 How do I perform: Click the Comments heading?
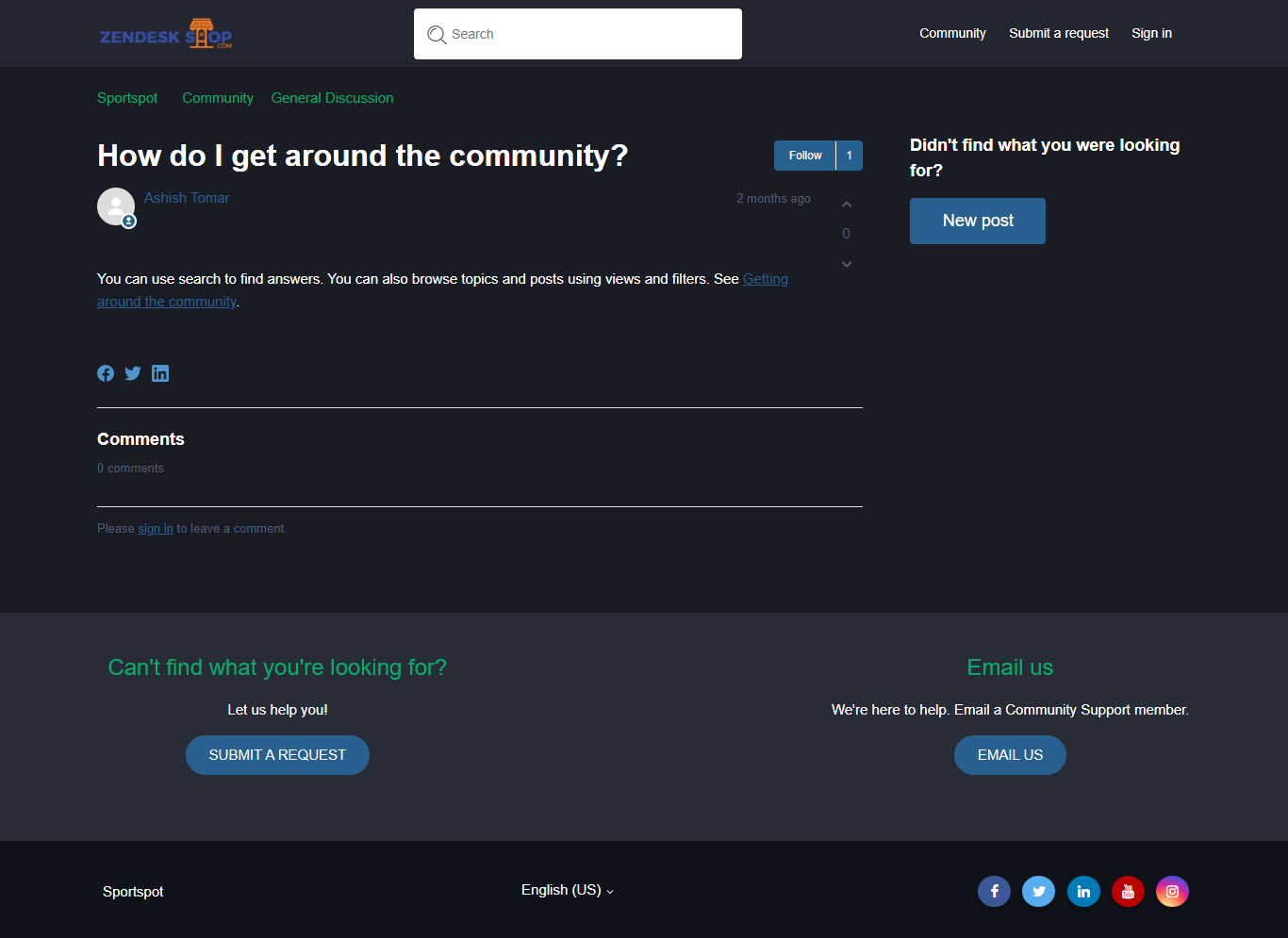click(140, 439)
